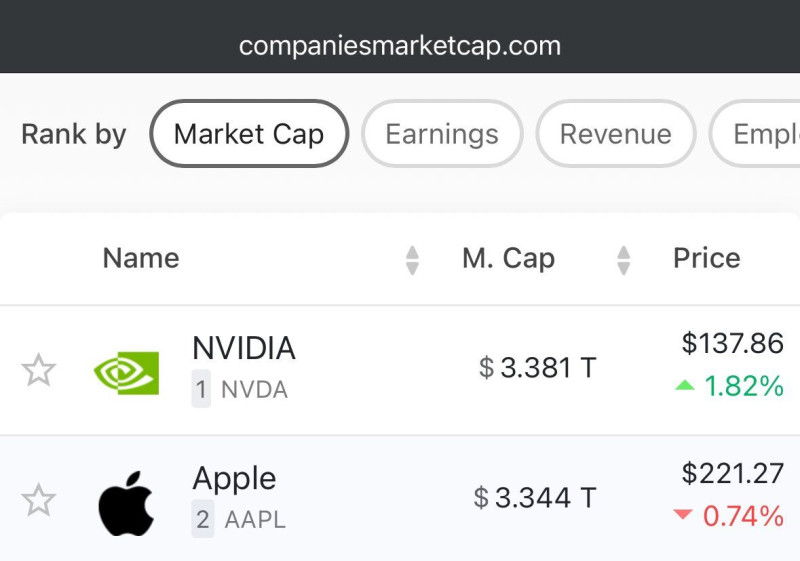The height and width of the screenshot is (561, 800).
Task: Switch ranking to Revenue
Action: [x=616, y=134]
